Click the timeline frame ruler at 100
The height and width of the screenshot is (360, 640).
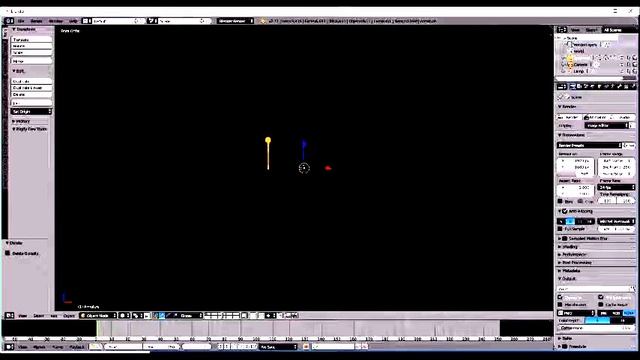pos(256,339)
